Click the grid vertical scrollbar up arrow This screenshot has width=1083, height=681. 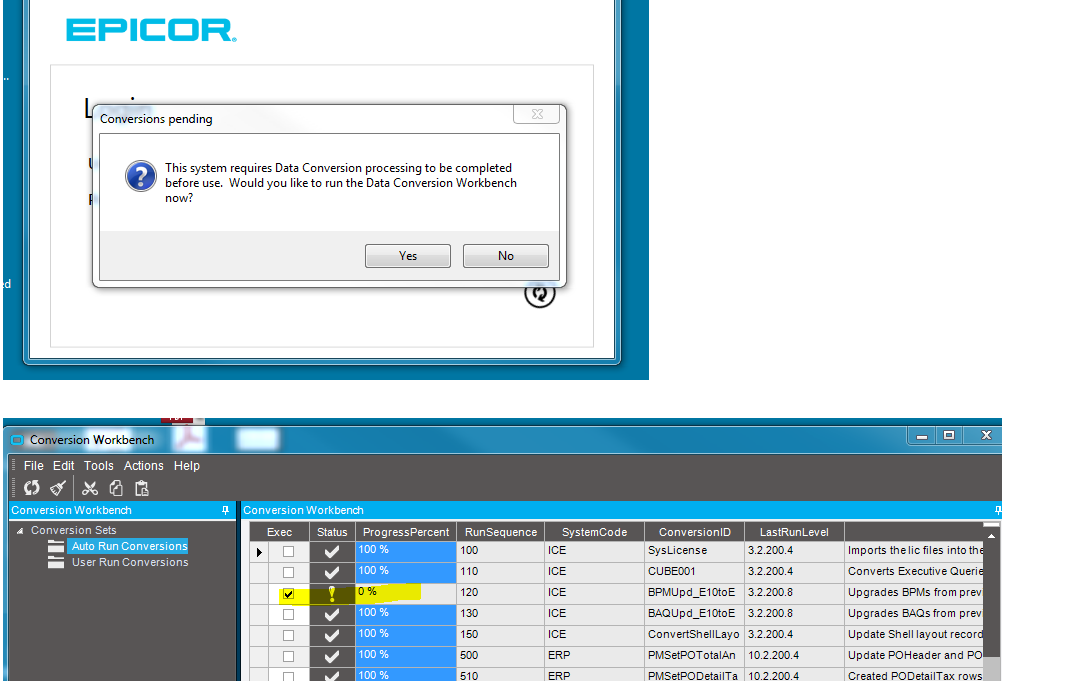coord(991,536)
